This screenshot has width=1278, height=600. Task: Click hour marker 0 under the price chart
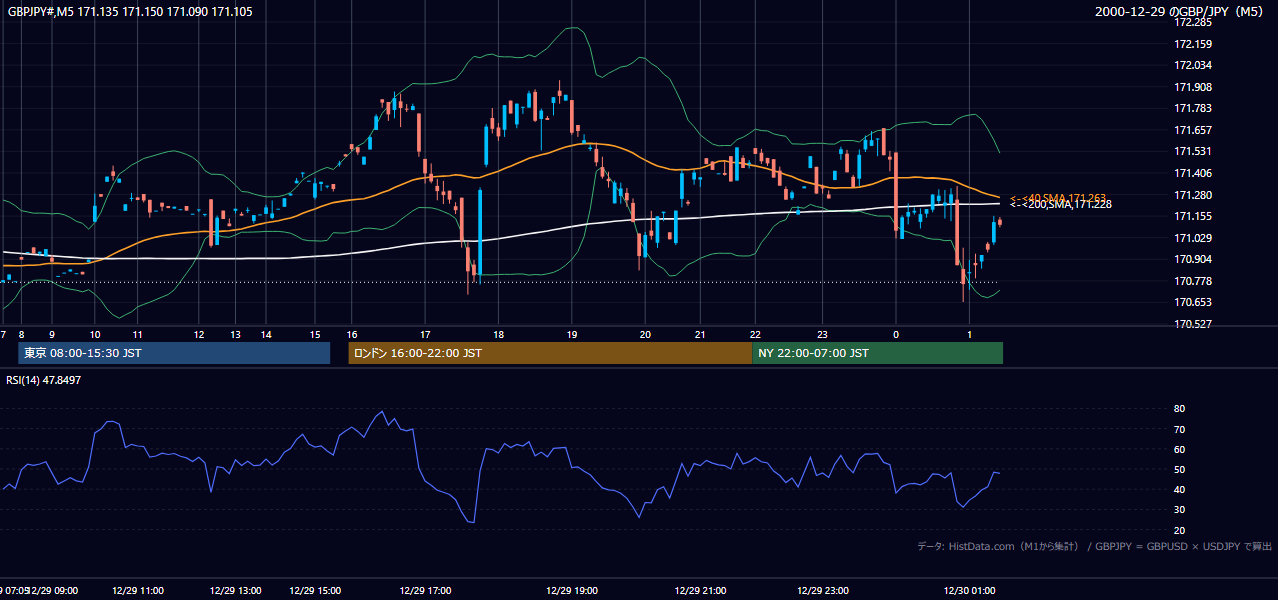tap(896, 334)
